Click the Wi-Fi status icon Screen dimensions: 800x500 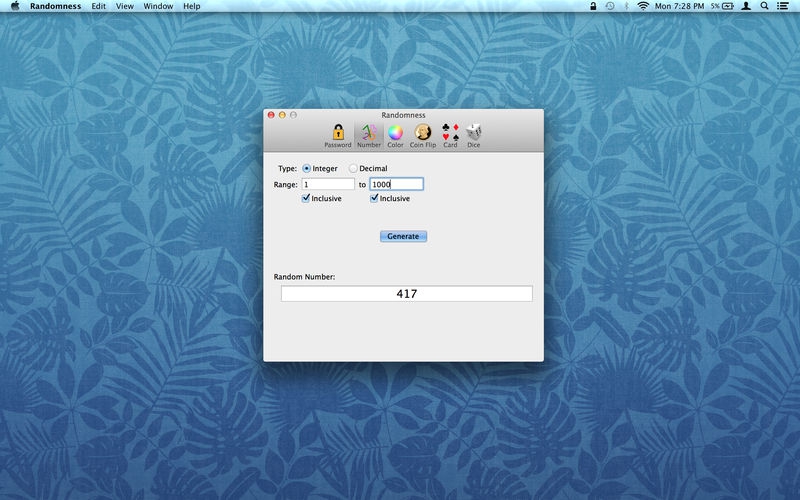[x=643, y=6]
